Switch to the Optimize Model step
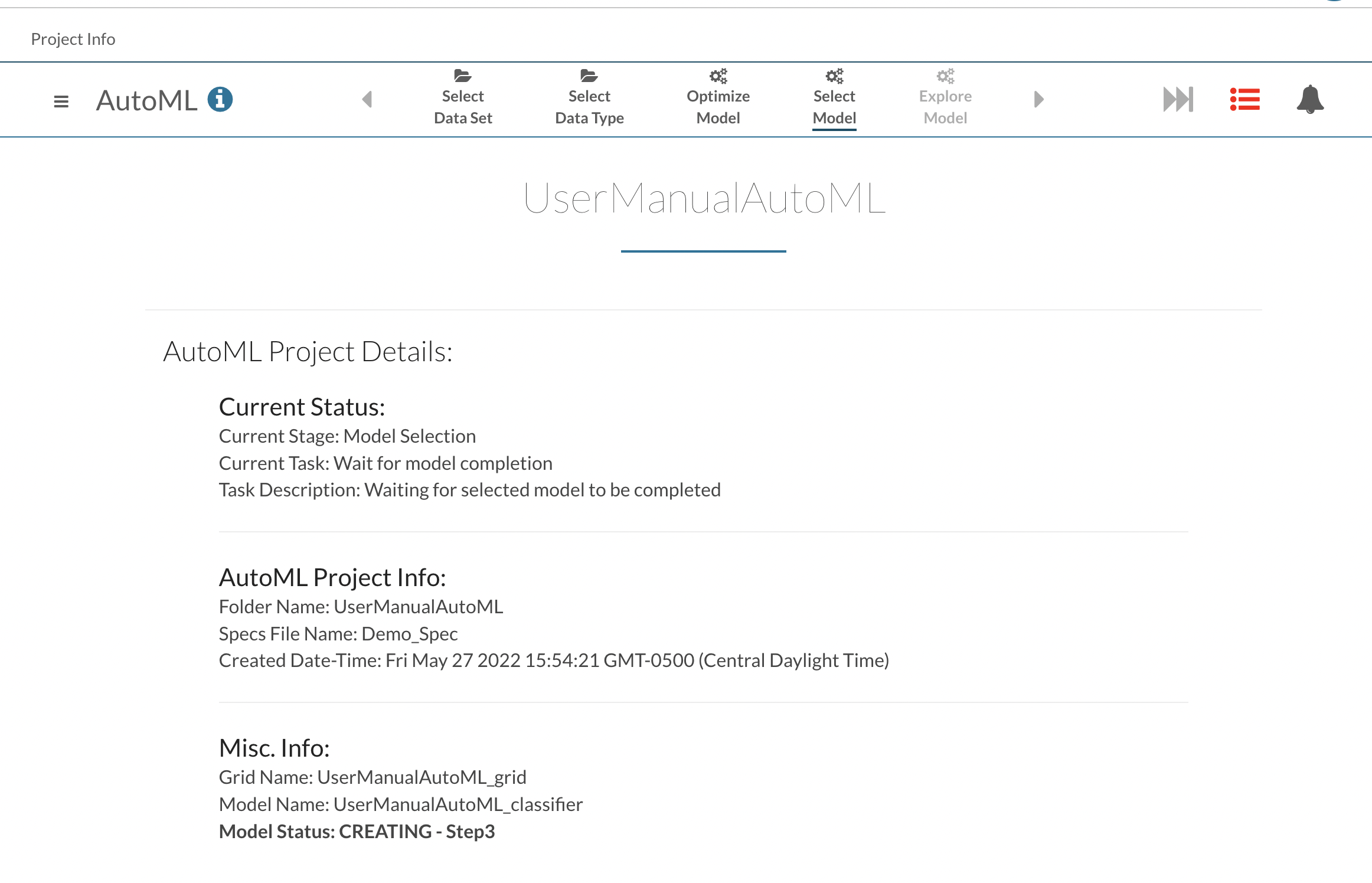Image resolution: width=1372 pixels, height=883 pixels. tap(718, 107)
